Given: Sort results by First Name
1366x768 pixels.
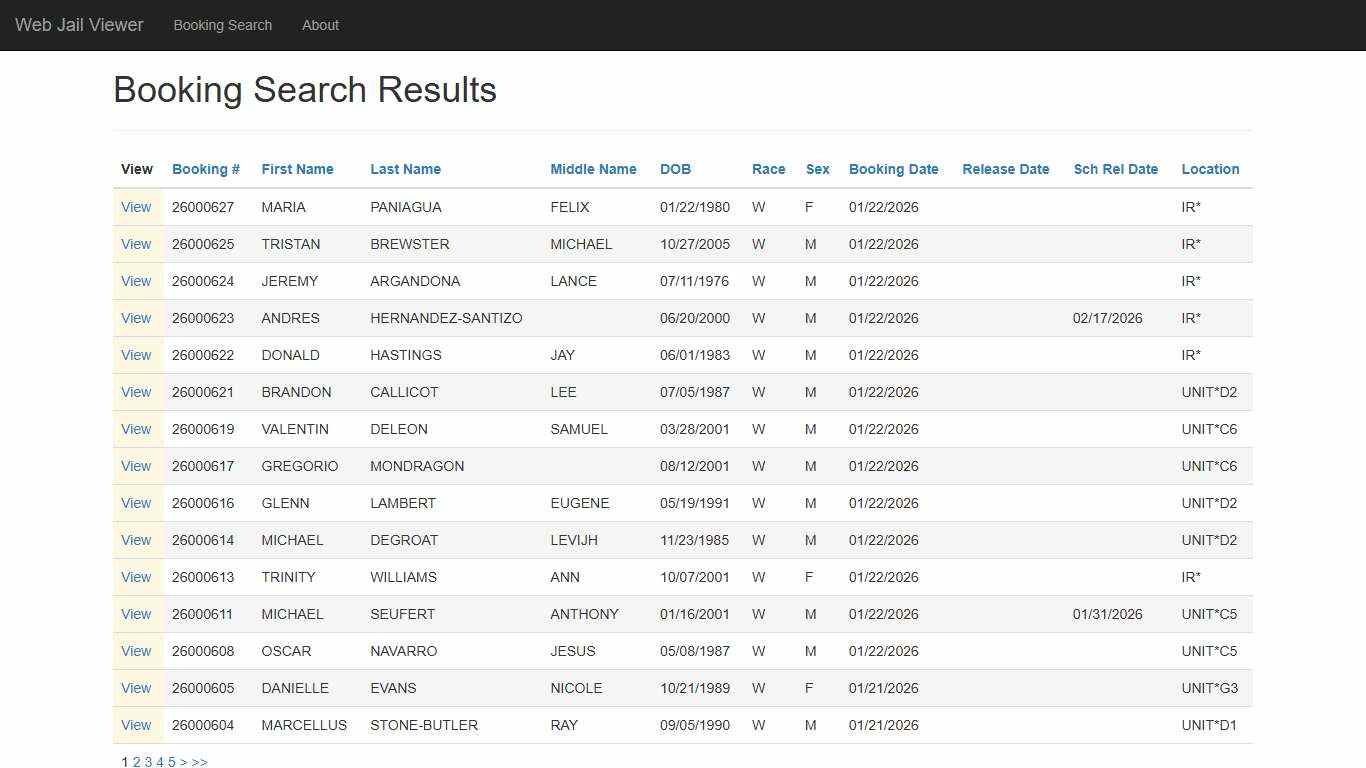Looking at the screenshot, I should 297,169.
